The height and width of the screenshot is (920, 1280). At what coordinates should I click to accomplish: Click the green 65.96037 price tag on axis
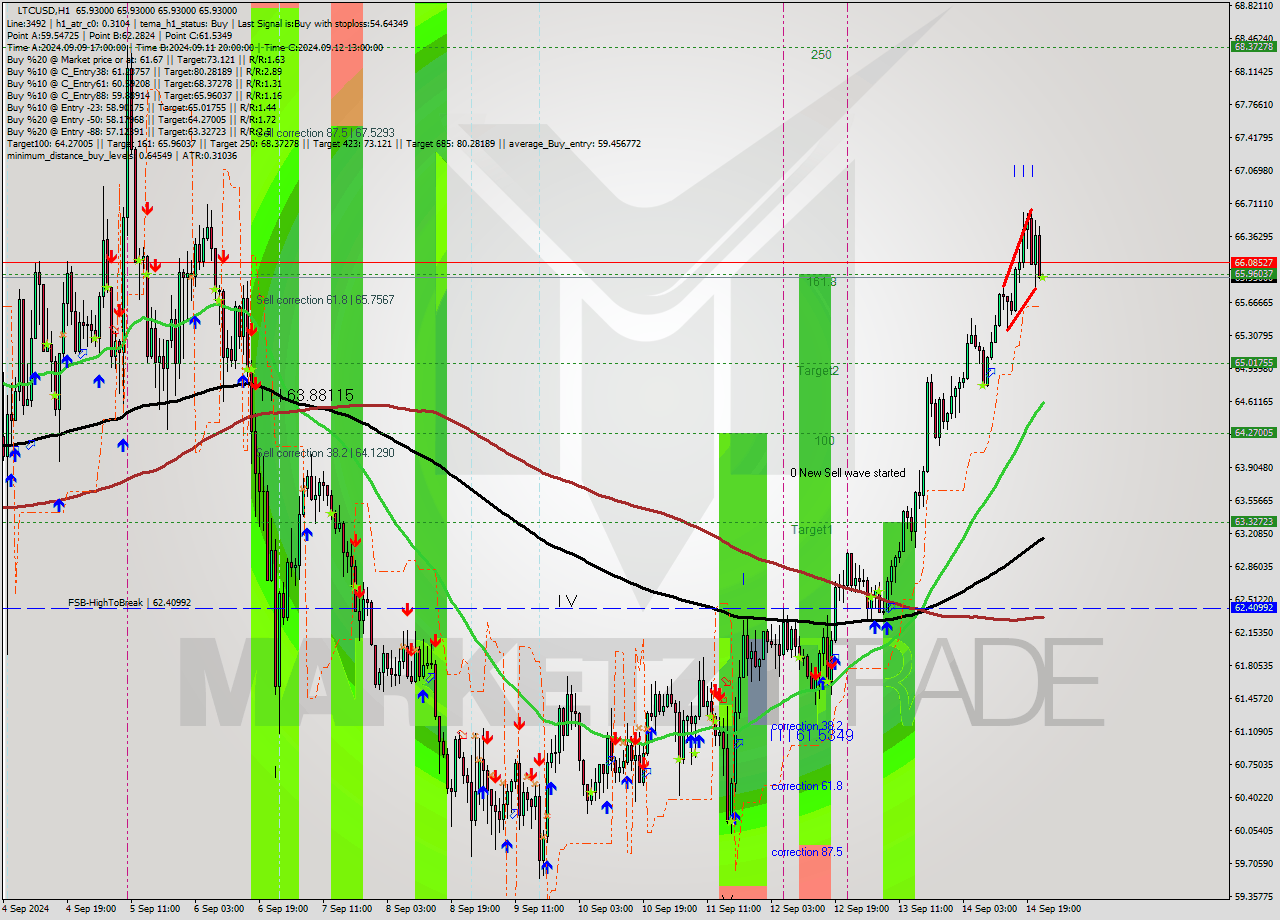point(1254,274)
